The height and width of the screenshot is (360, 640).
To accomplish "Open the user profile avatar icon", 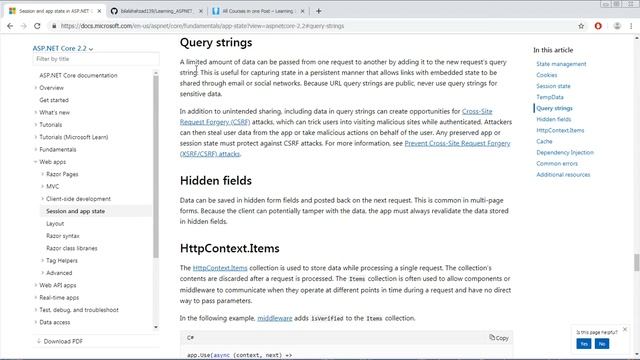I will click(x=617, y=26).
